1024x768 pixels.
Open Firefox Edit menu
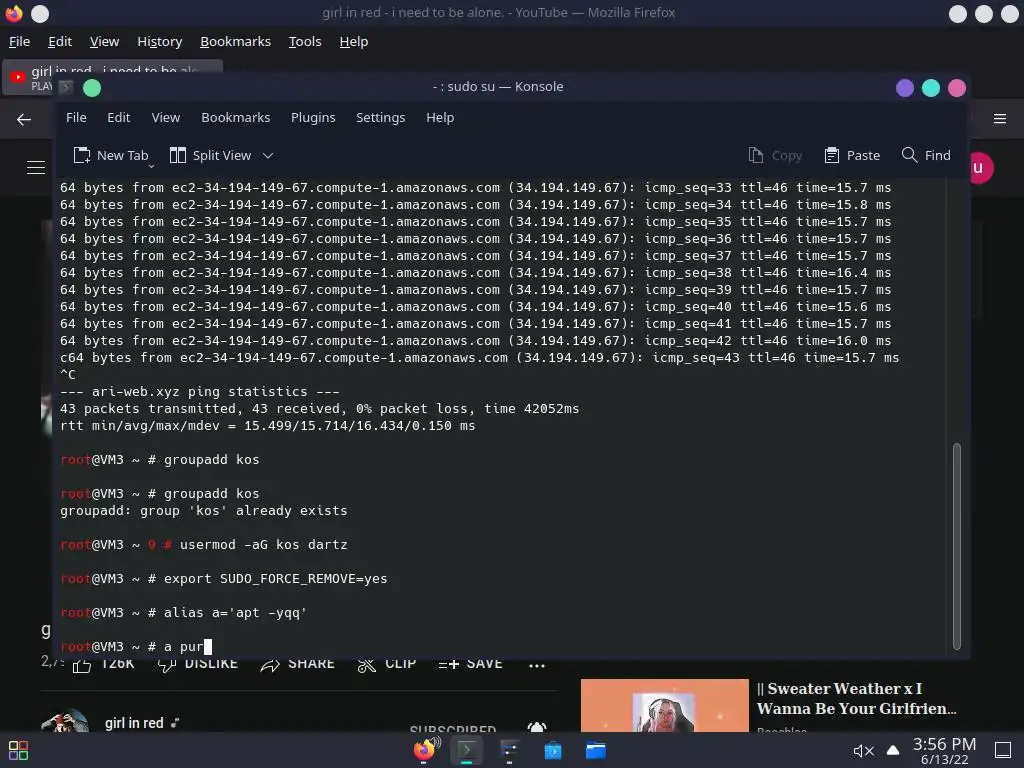click(59, 42)
